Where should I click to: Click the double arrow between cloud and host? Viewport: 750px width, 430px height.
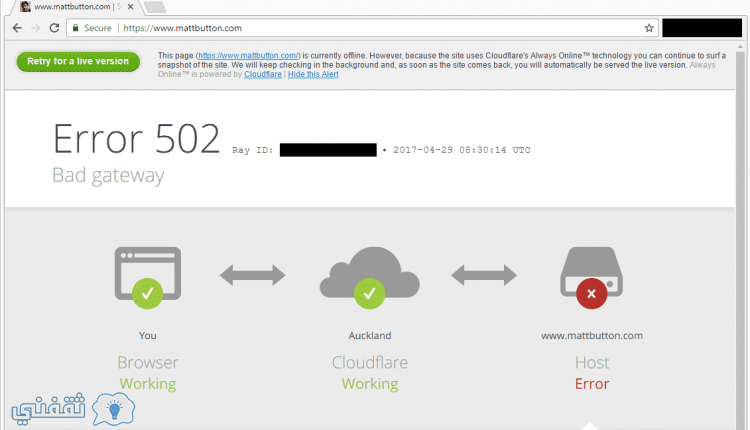tap(484, 275)
